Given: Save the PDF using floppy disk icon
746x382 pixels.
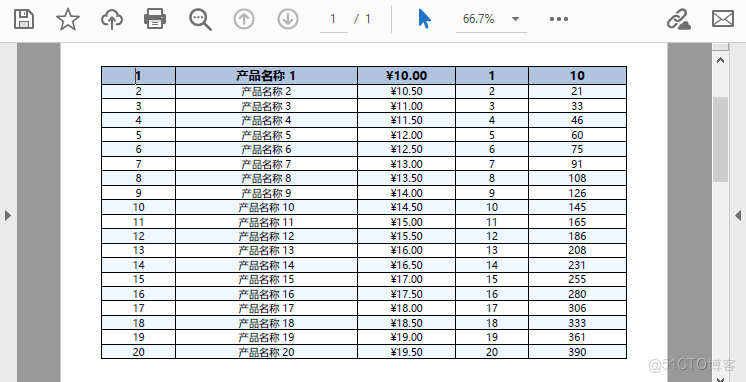Looking at the screenshot, I should [23, 20].
